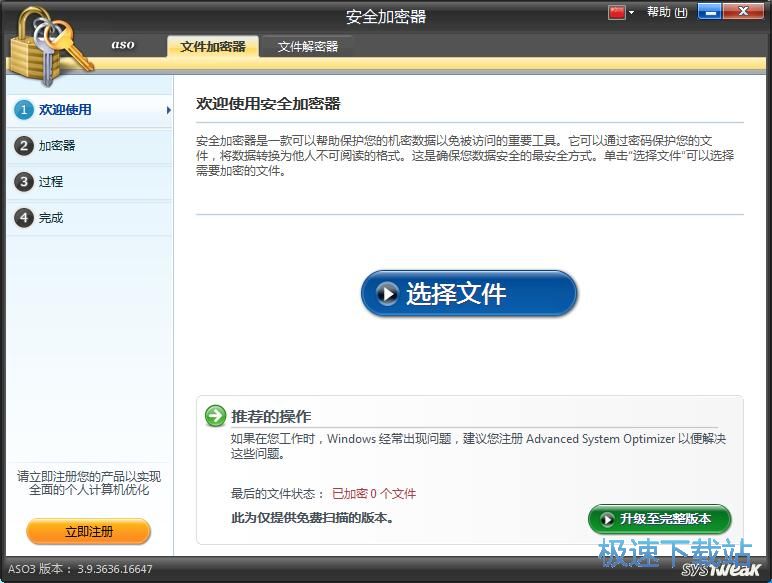Open the China flag language selector
The image size is (772, 583).
coord(616,12)
